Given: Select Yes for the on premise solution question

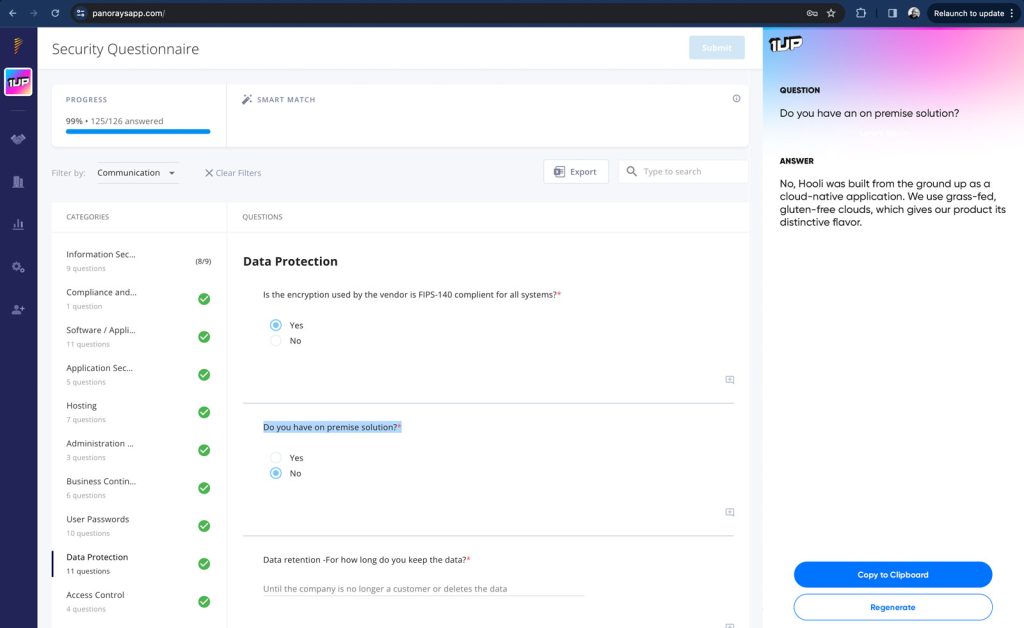Looking at the screenshot, I should [x=275, y=457].
